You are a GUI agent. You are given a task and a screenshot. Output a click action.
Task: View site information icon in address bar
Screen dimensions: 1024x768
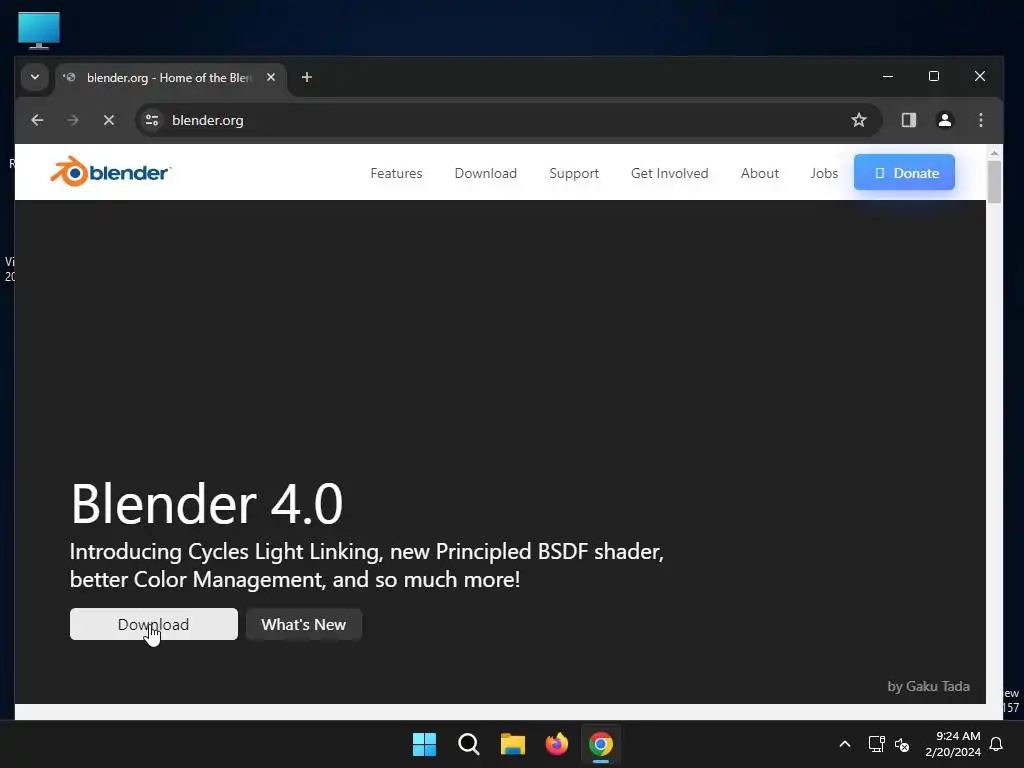[152, 120]
